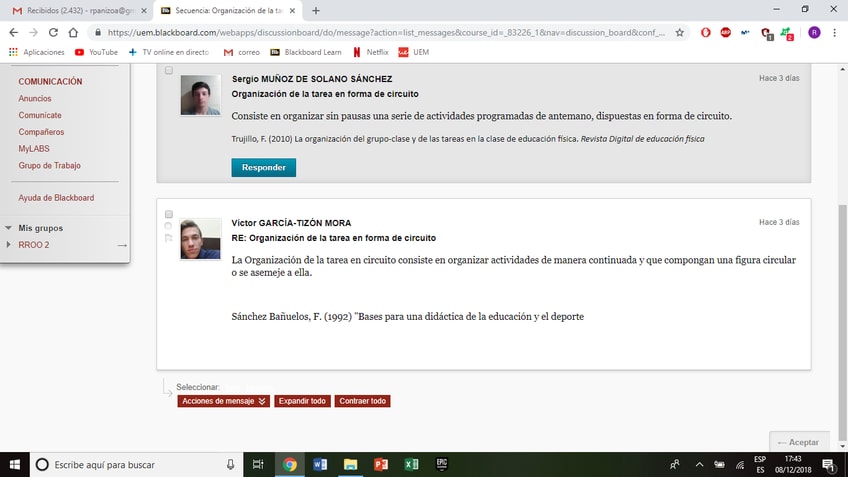The image size is (848, 477).
Task: Open Chrome from the taskbar
Action: coord(289,465)
